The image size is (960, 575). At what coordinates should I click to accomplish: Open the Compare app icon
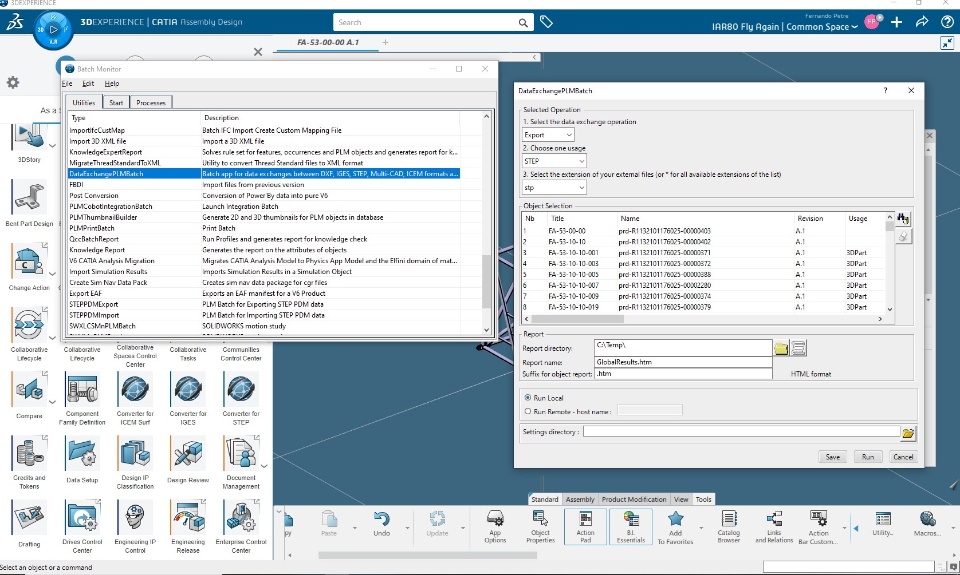29,389
